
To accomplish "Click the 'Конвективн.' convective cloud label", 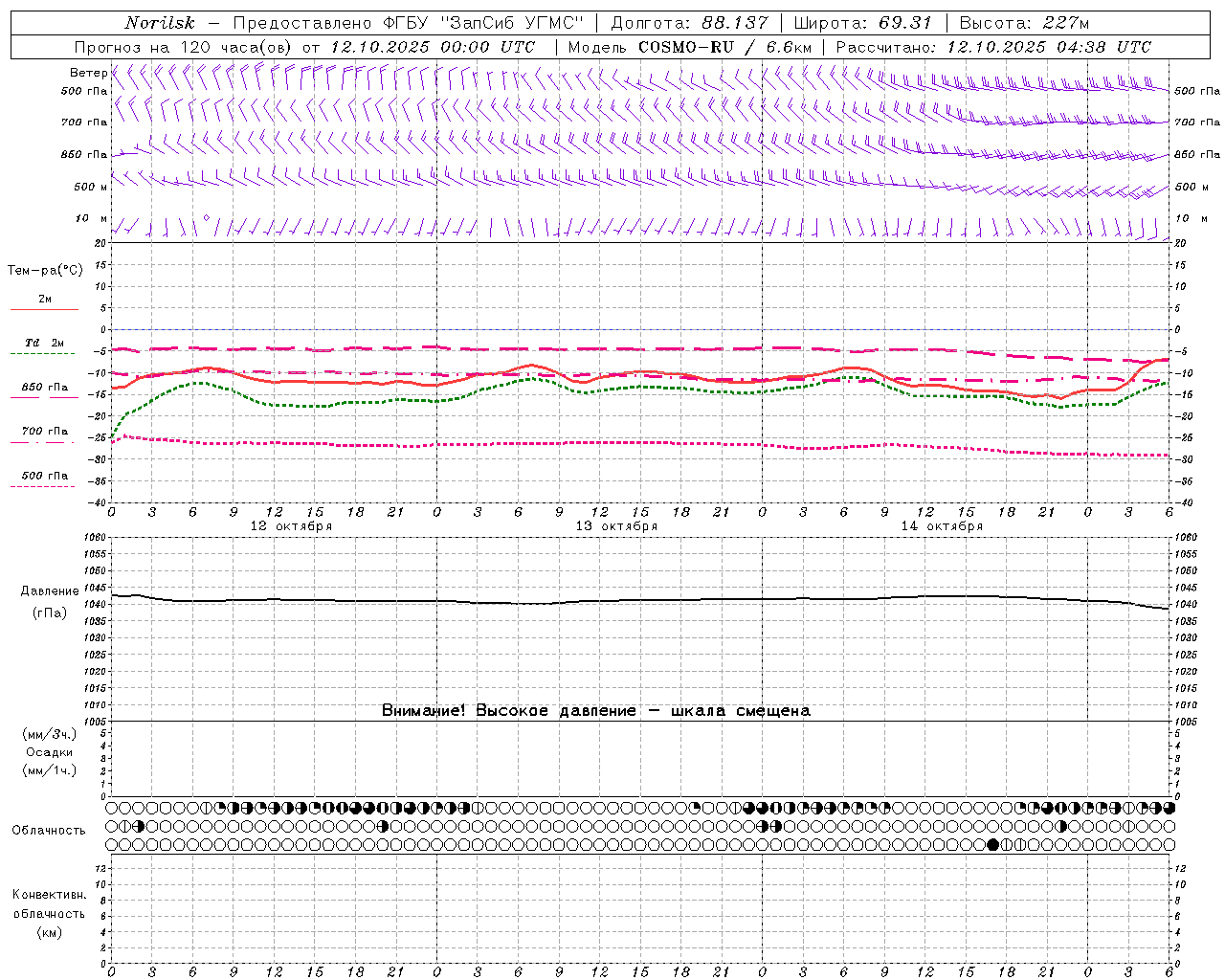I will pos(49,895).
